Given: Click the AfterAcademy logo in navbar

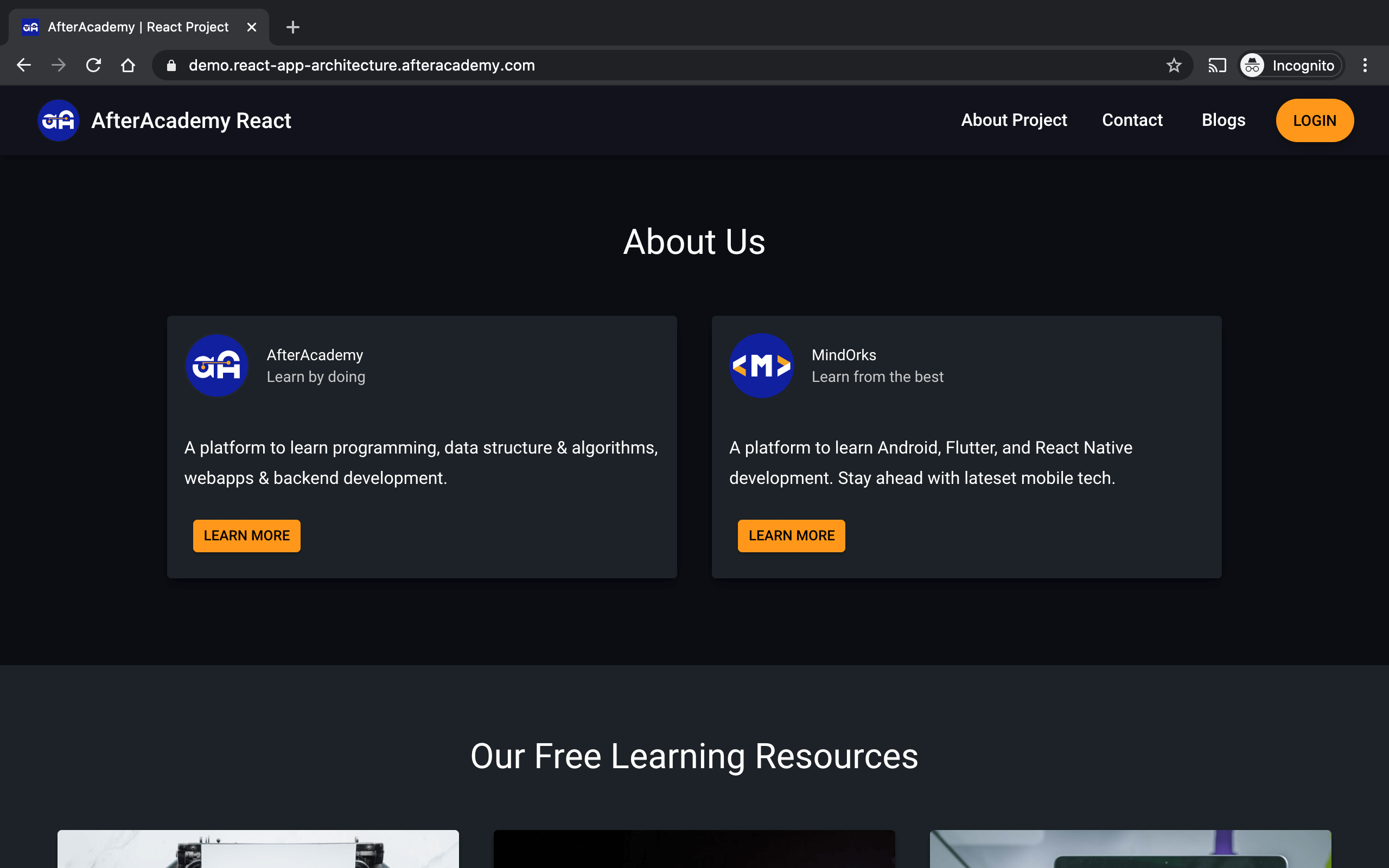Looking at the screenshot, I should (x=59, y=120).
